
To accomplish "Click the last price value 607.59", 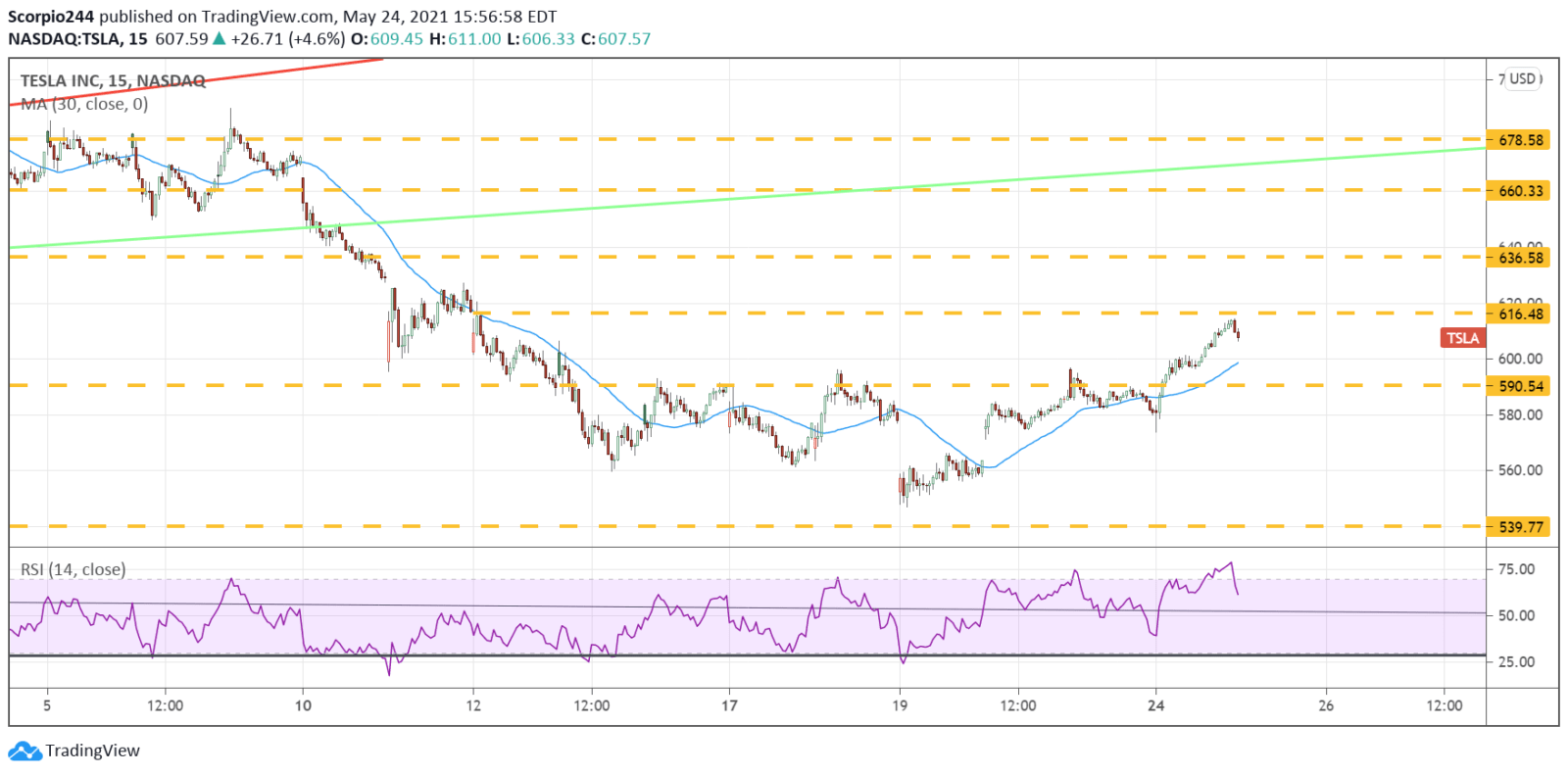I will 181,39.
